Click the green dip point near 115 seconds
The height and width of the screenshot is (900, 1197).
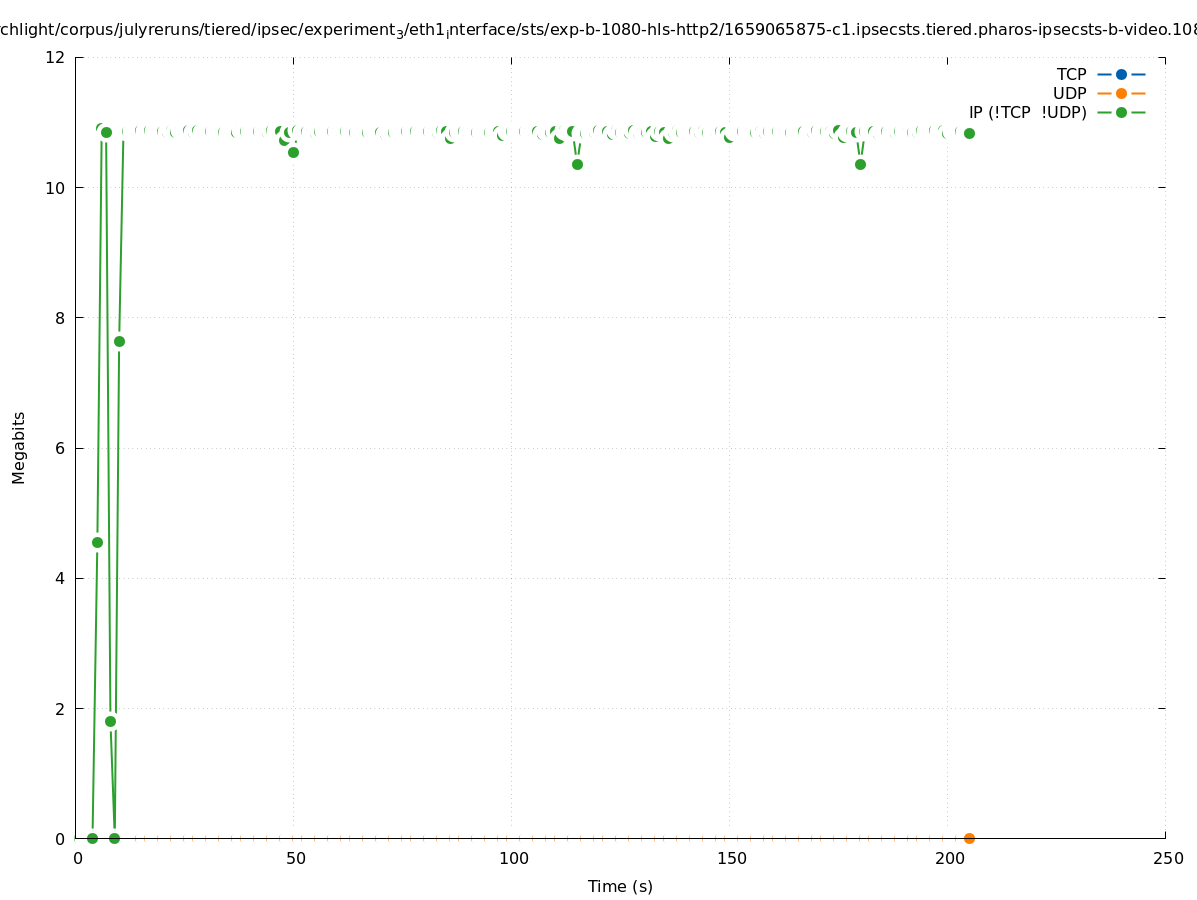point(577,164)
